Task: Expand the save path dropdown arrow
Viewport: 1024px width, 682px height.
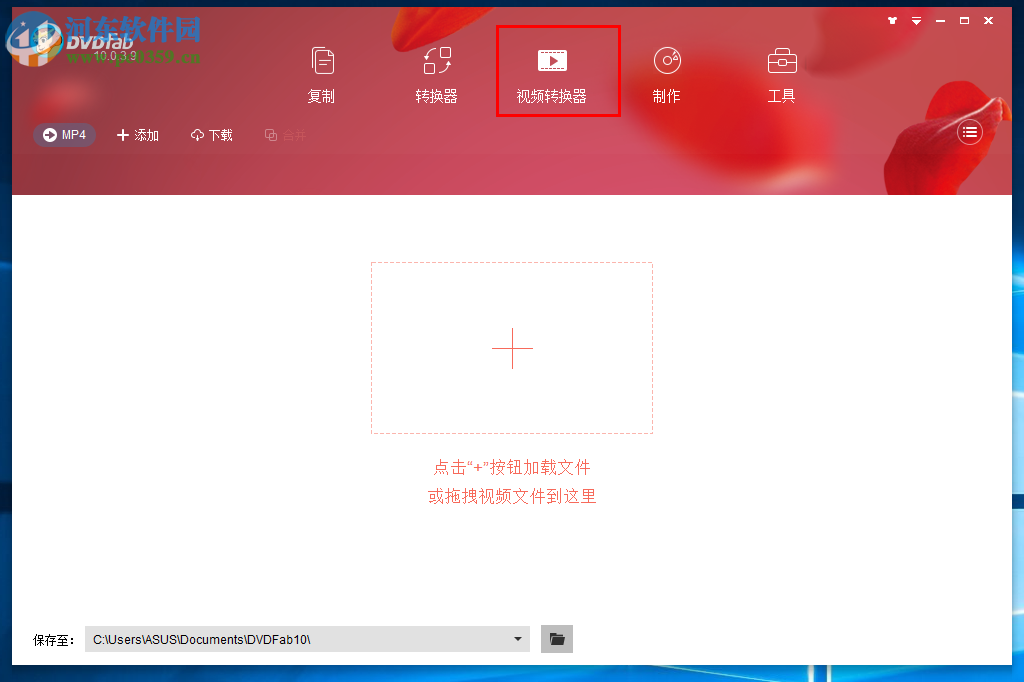Action: pos(517,639)
